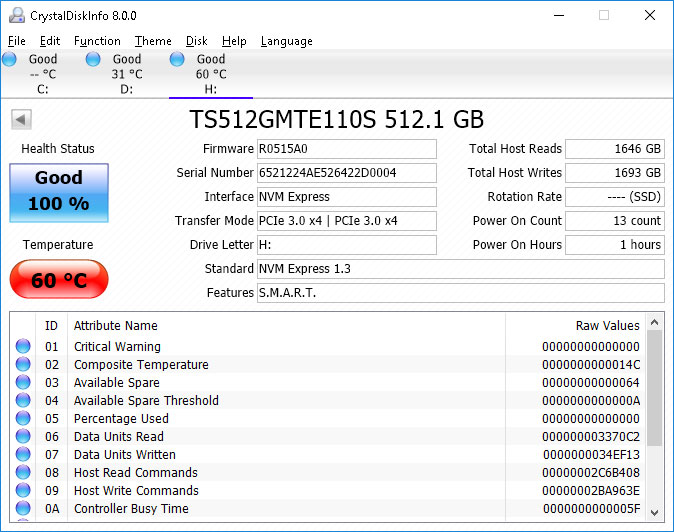Screen dimensions: 674x532
Task: Open the File menu
Action: point(17,41)
